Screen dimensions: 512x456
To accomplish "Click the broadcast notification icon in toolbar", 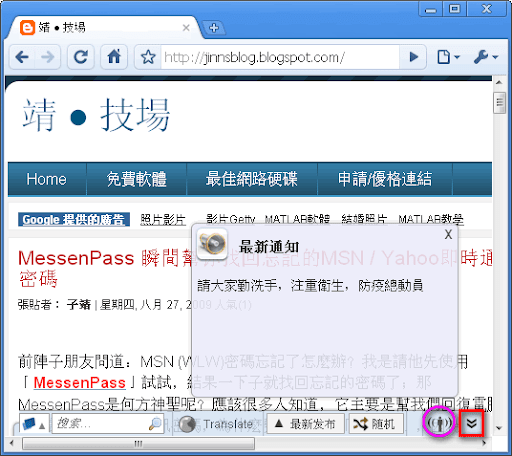I will pos(439,423).
